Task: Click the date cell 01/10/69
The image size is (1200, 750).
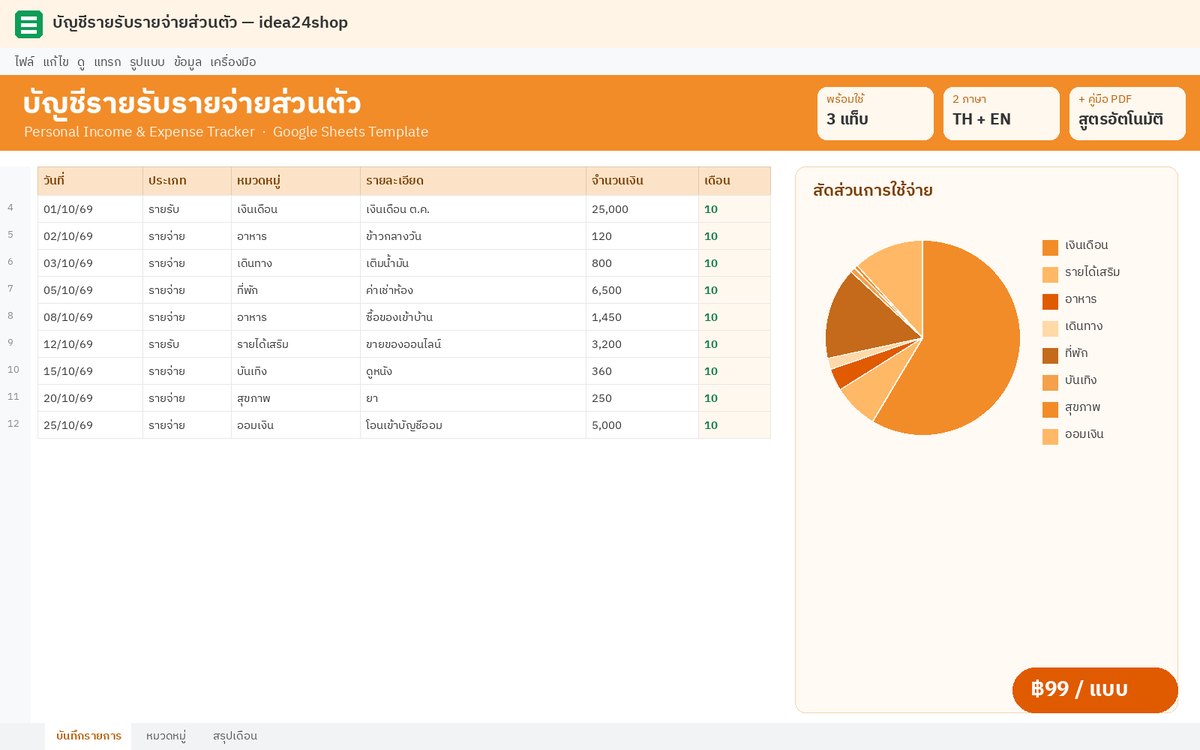Action: coord(90,209)
